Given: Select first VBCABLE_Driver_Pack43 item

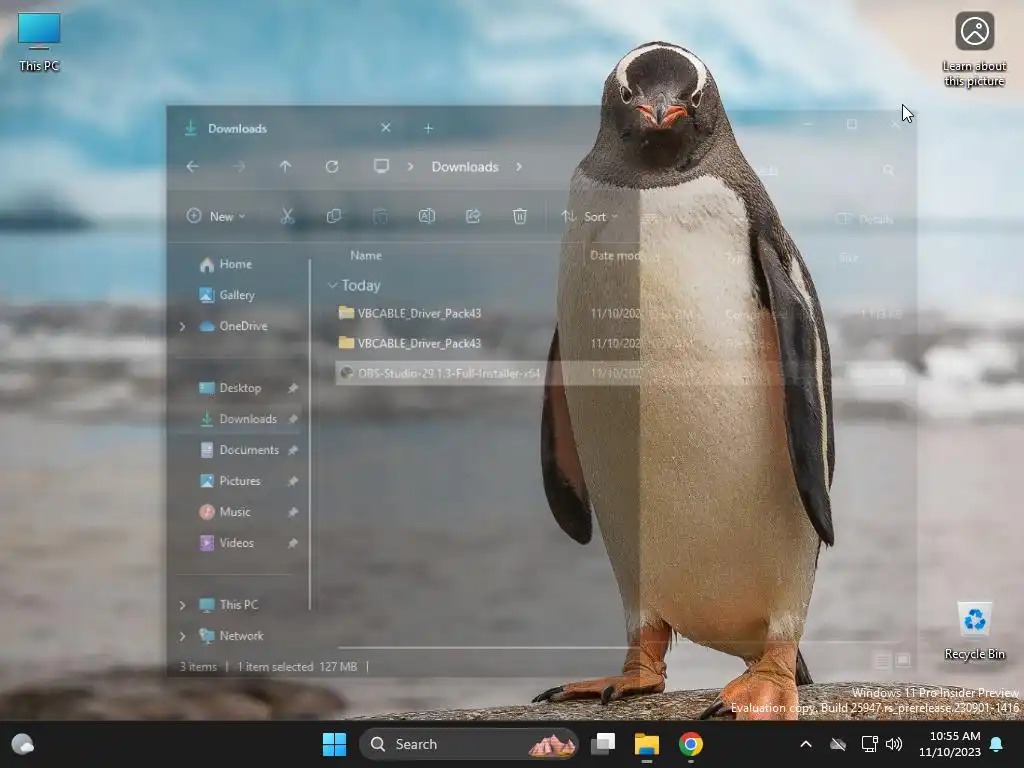Looking at the screenshot, I should pyautogui.click(x=409, y=313).
